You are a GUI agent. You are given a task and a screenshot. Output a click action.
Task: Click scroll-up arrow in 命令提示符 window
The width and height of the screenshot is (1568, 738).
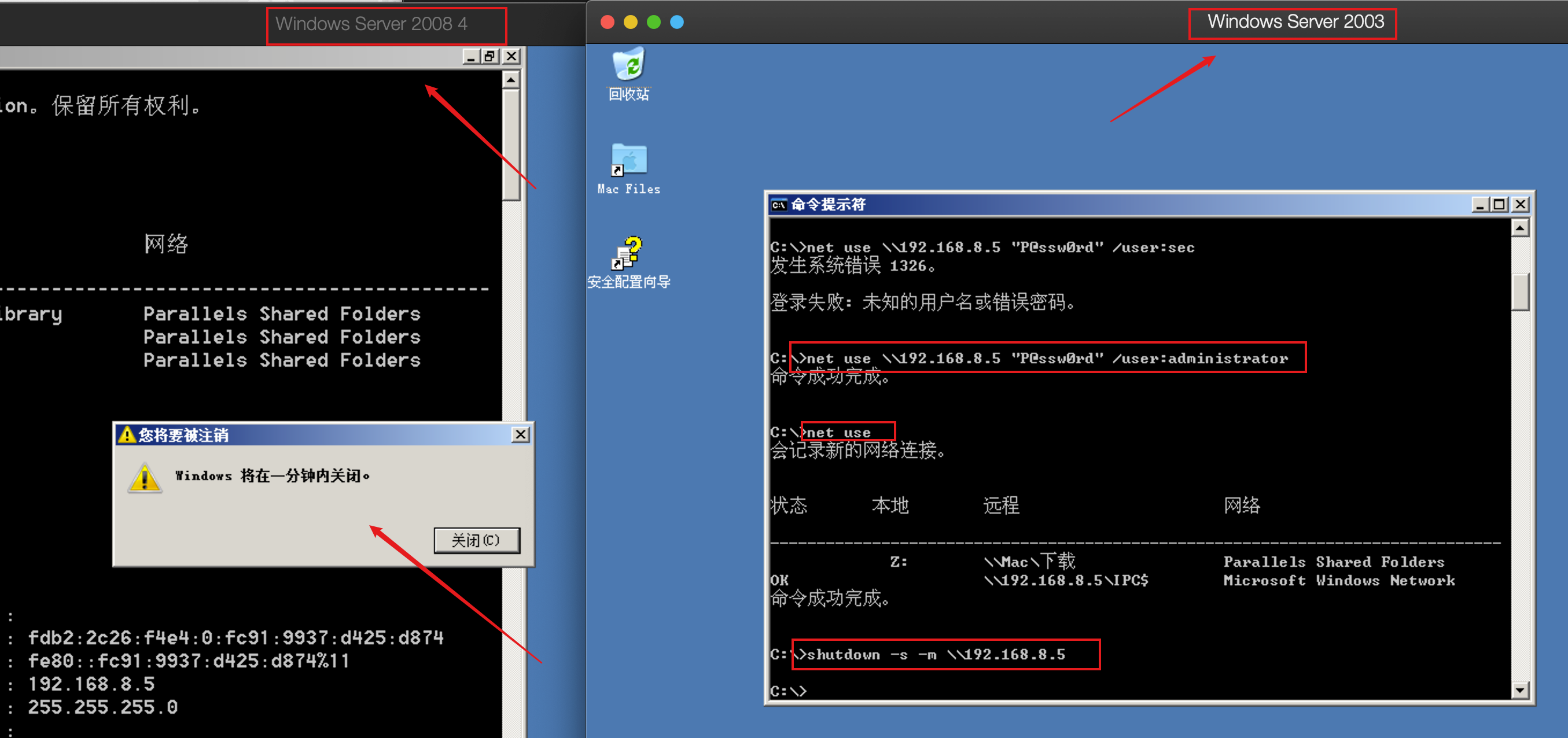(1520, 228)
